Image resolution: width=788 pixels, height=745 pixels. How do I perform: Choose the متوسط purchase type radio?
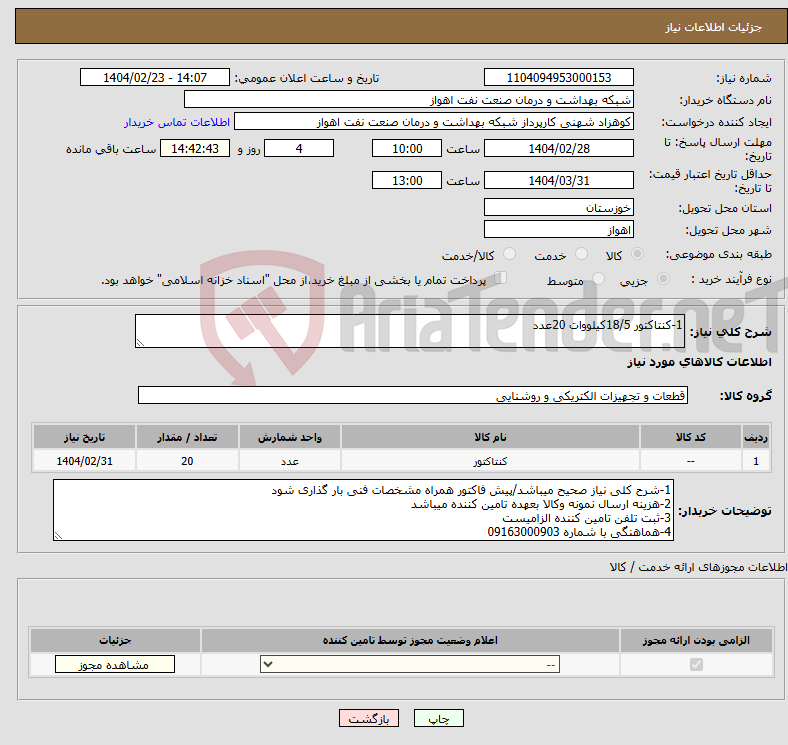pos(600,280)
